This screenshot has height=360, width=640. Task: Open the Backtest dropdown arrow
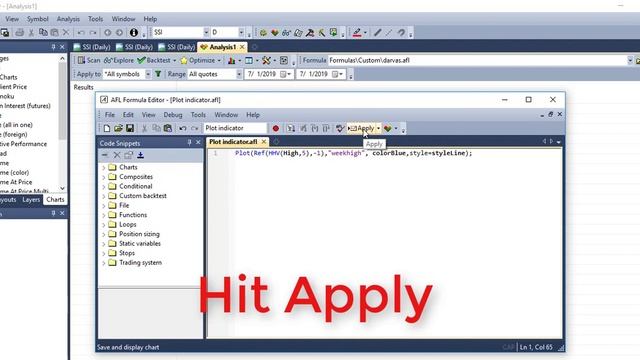pyautogui.click(x=175, y=60)
